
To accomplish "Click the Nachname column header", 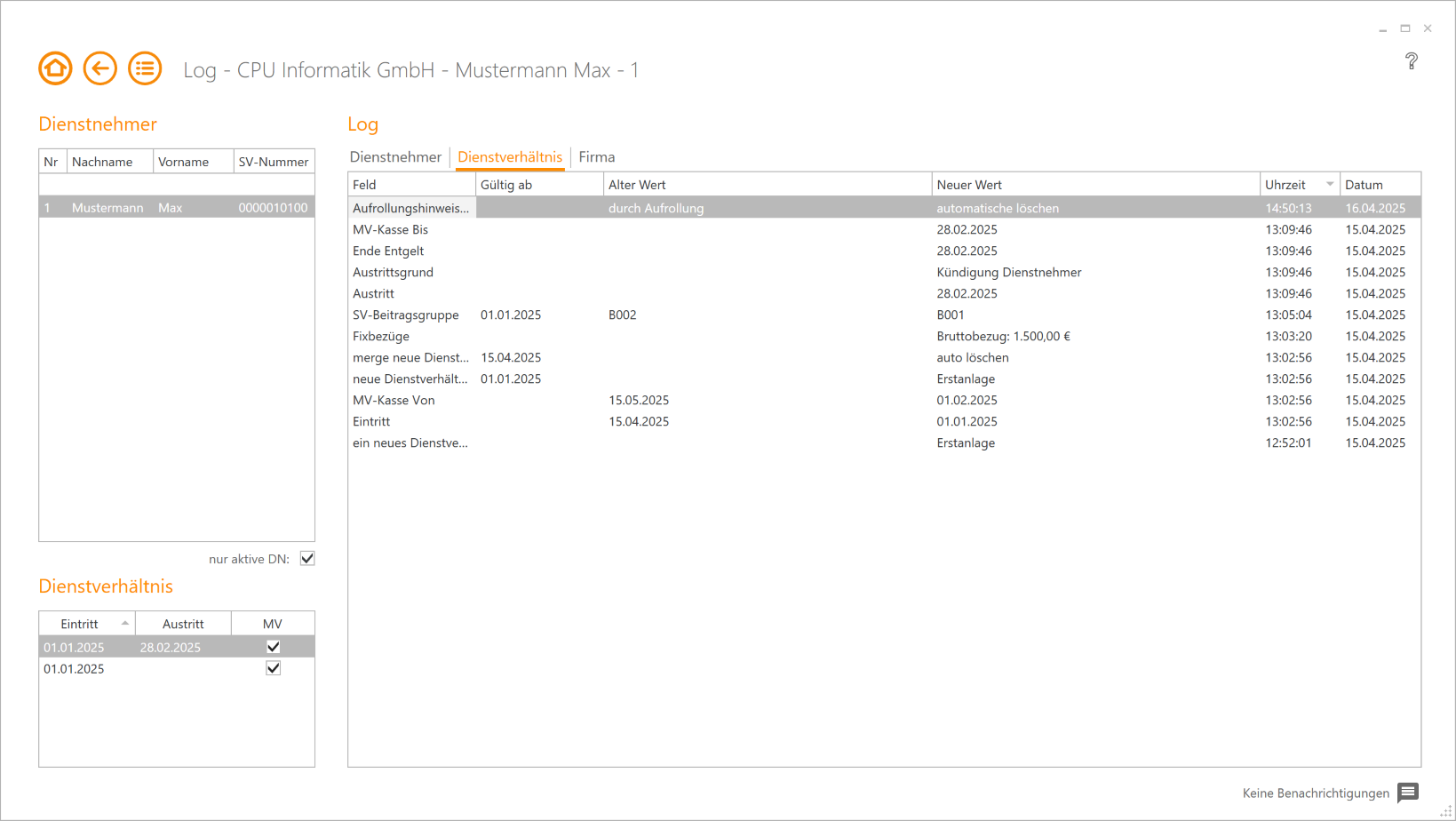I will coord(102,162).
